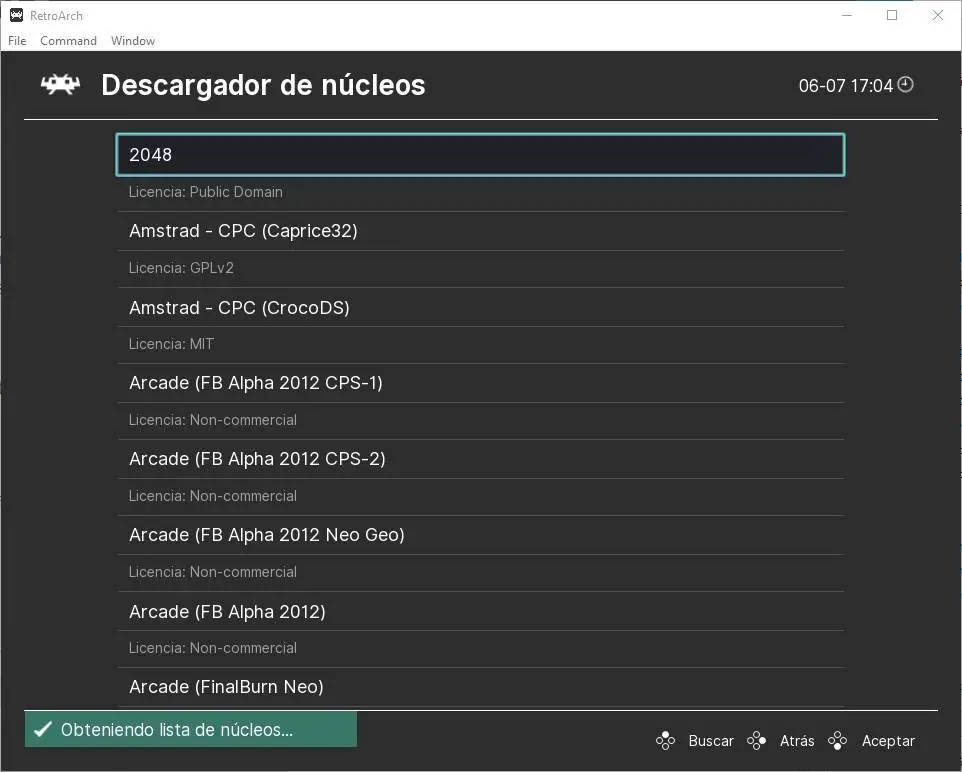Click the 06-07 17:04 date and time
The width and height of the screenshot is (962, 772).
coord(845,85)
